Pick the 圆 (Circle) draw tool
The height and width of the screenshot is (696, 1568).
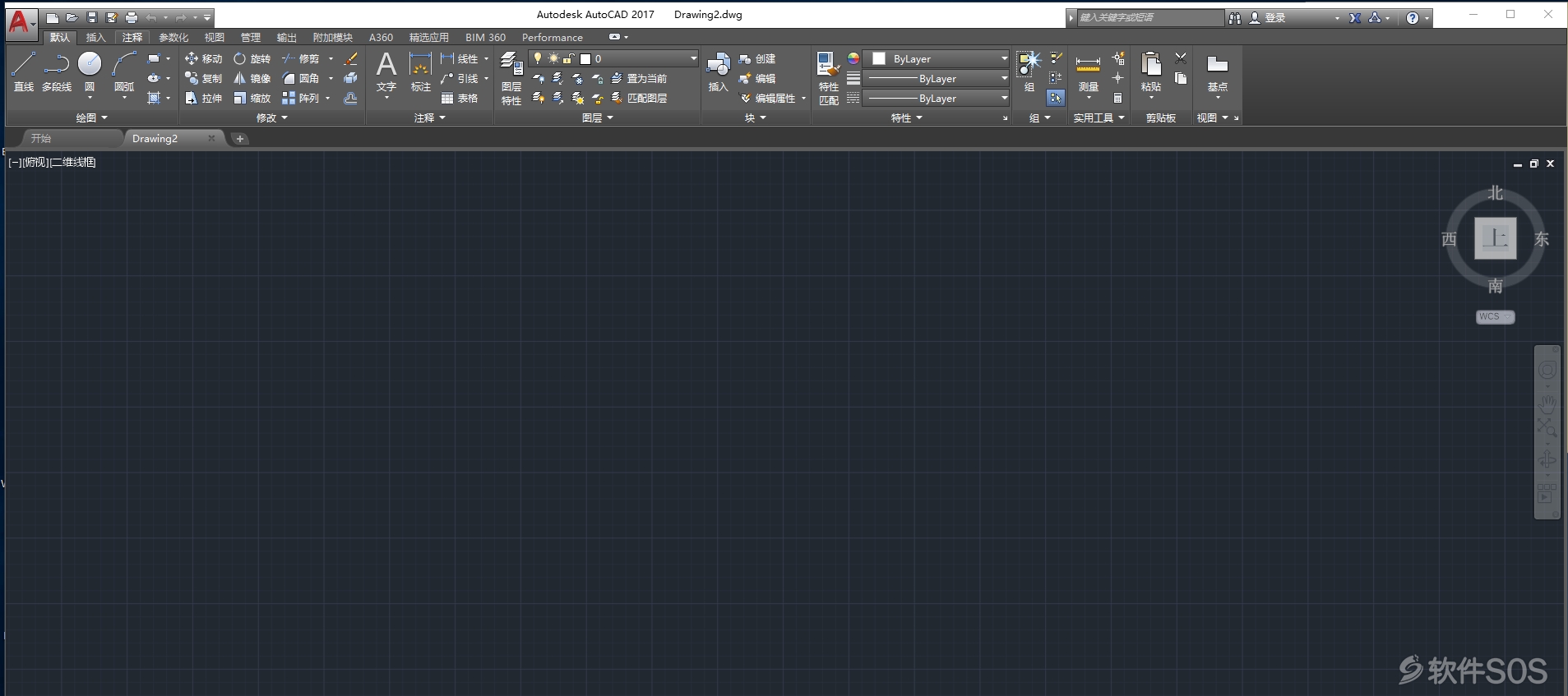90,71
